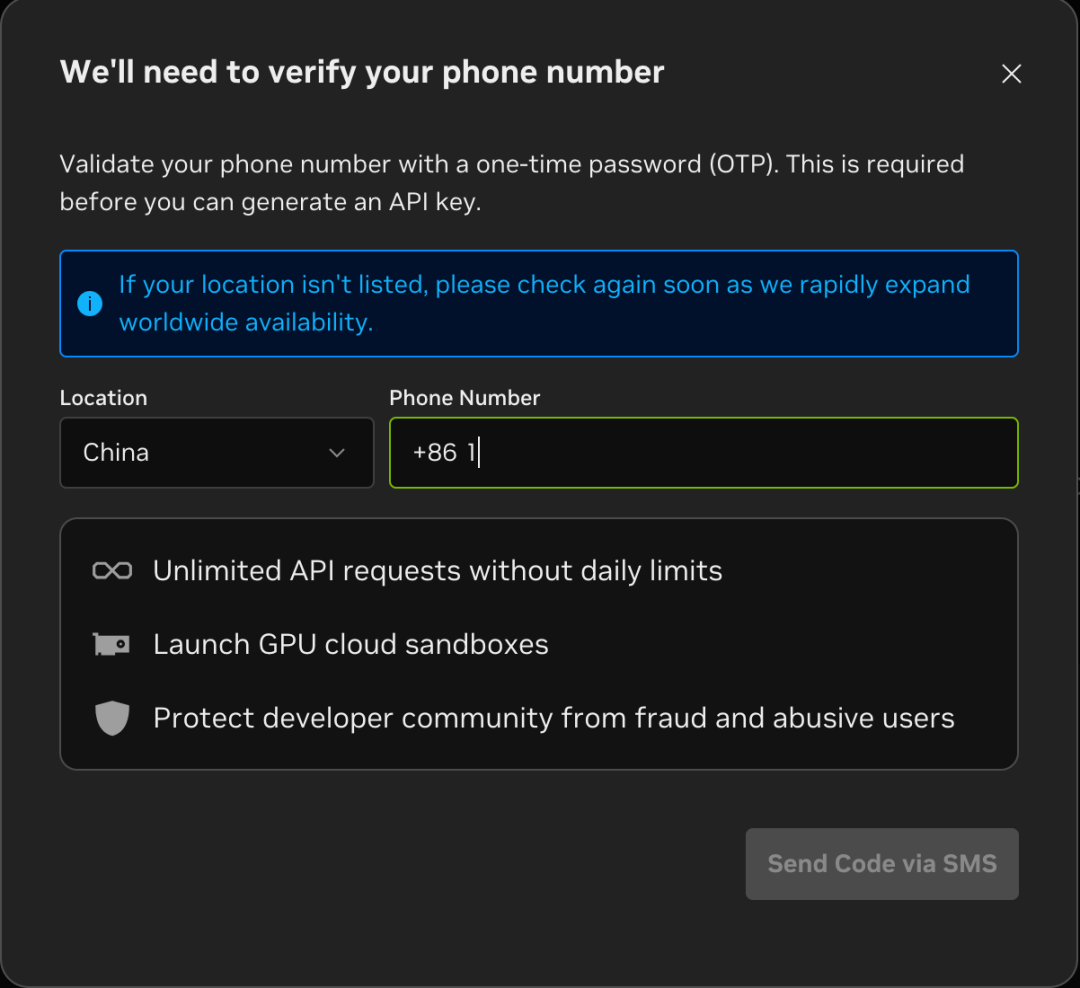Click the blue info icon in the banner
This screenshot has height=988, width=1080.
click(x=89, y=304)
